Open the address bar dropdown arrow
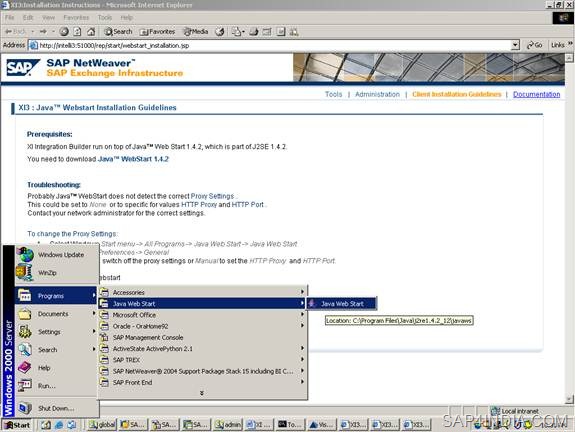Screen dimensions: 575x432 click(x=515, y=45)
